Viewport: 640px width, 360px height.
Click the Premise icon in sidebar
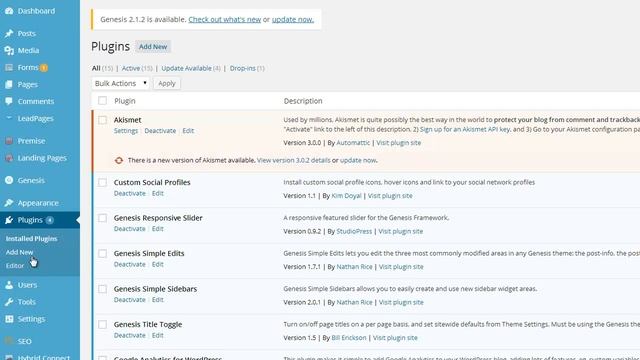click(x=9, y=141)
